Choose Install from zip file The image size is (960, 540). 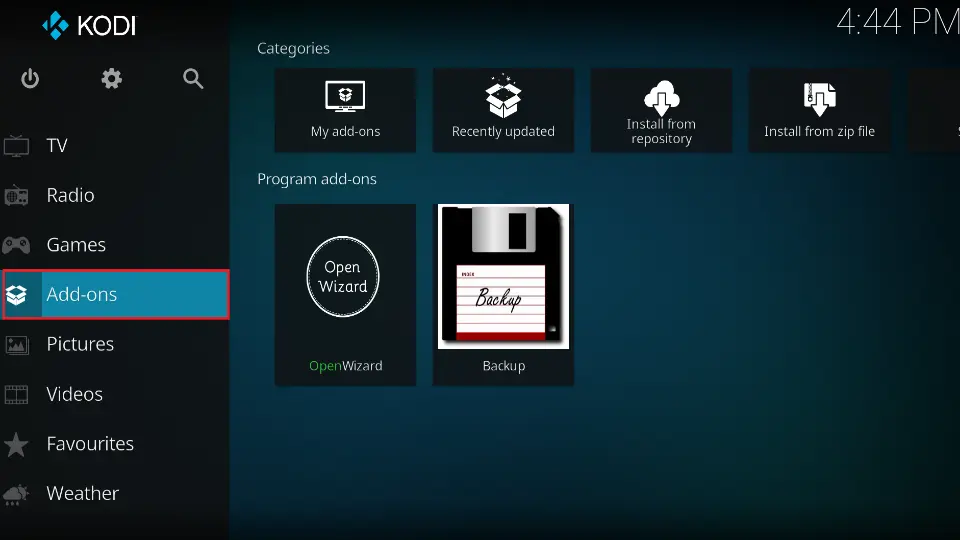[x=819, y=110]
